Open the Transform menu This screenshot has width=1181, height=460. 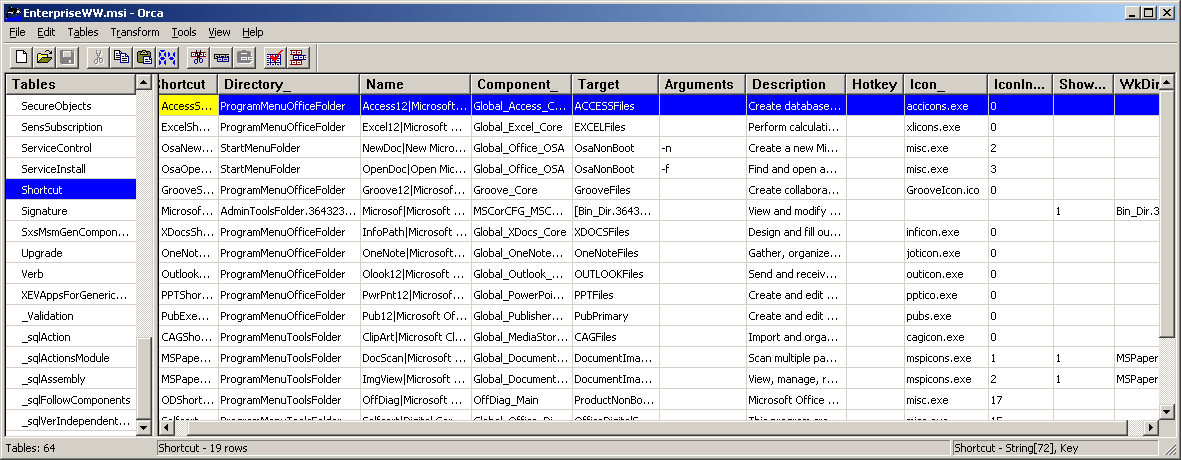135,32
